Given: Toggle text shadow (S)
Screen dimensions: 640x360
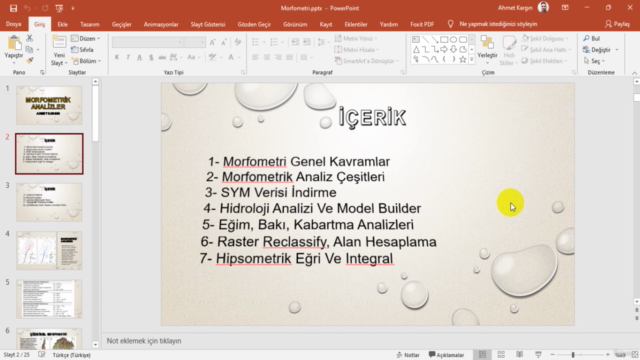Looking at the screenshot, I should tap(151, 58).
